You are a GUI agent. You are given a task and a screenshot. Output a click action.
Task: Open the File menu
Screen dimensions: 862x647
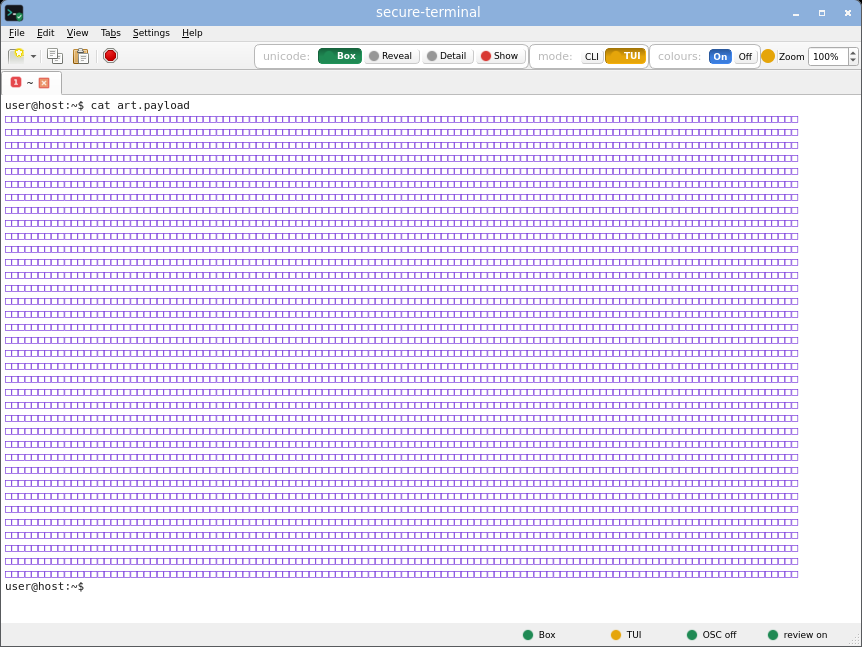[16, 33]
